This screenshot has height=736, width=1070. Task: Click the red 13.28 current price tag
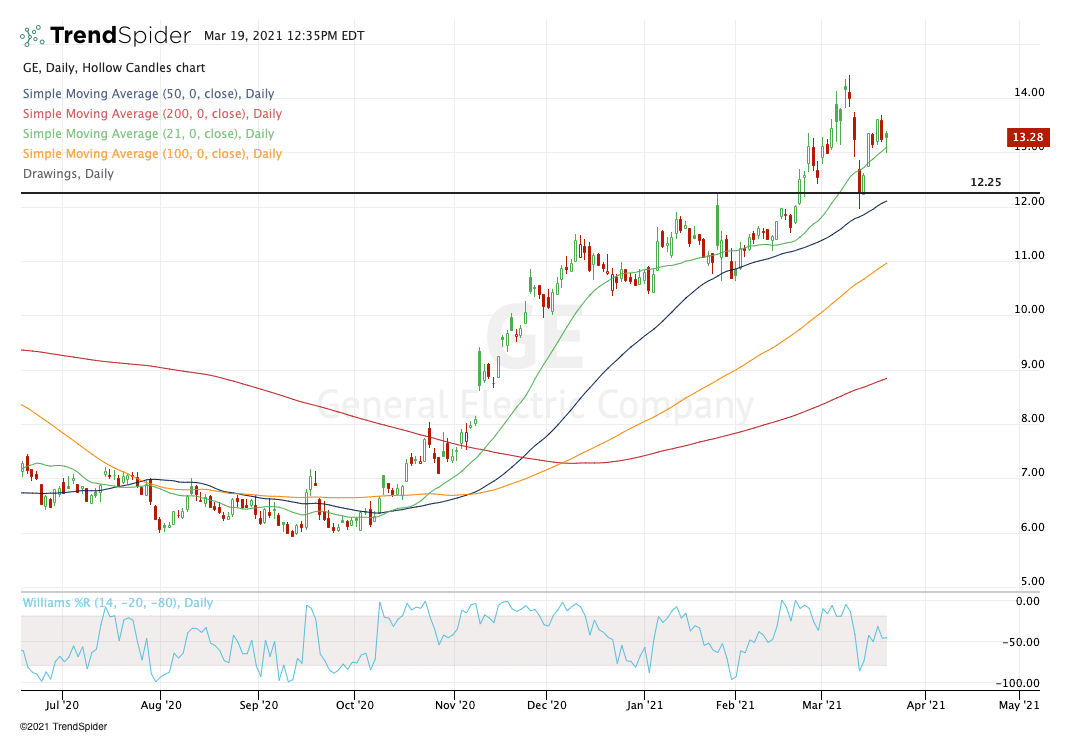pos(1027,138)
